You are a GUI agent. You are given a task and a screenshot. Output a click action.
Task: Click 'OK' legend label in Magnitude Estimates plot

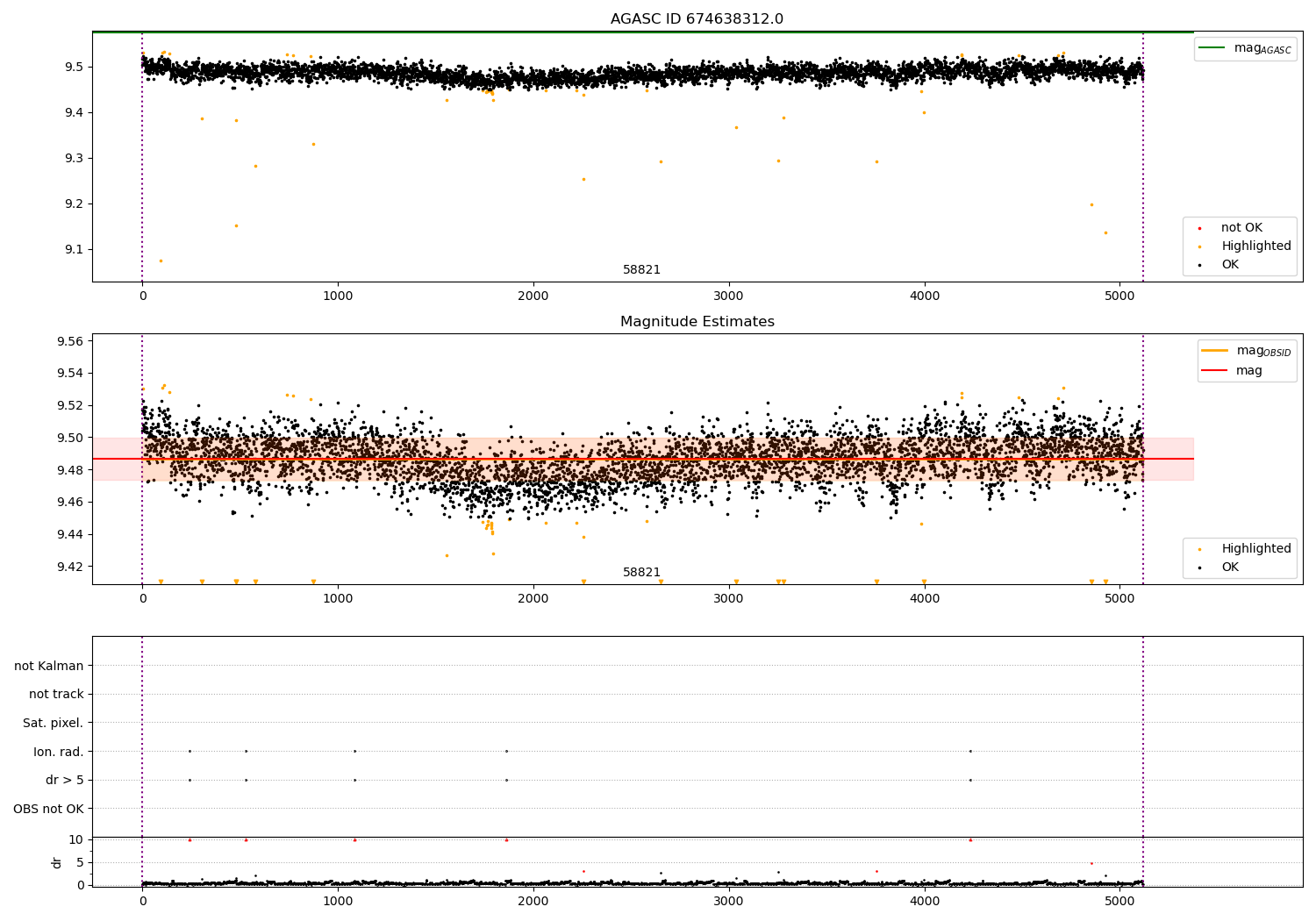pos(1230,568)
